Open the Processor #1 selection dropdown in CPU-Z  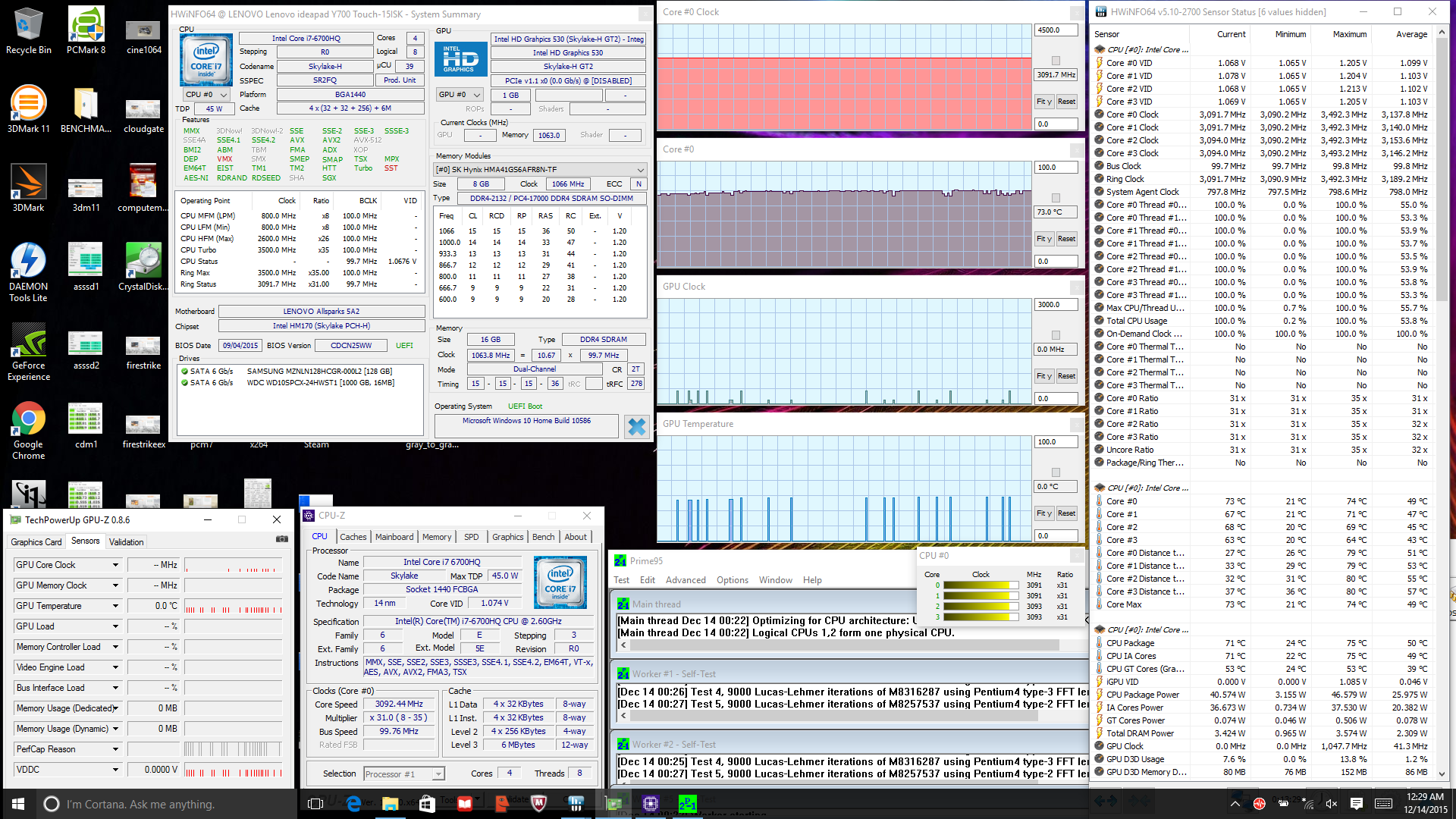[403, 774]
